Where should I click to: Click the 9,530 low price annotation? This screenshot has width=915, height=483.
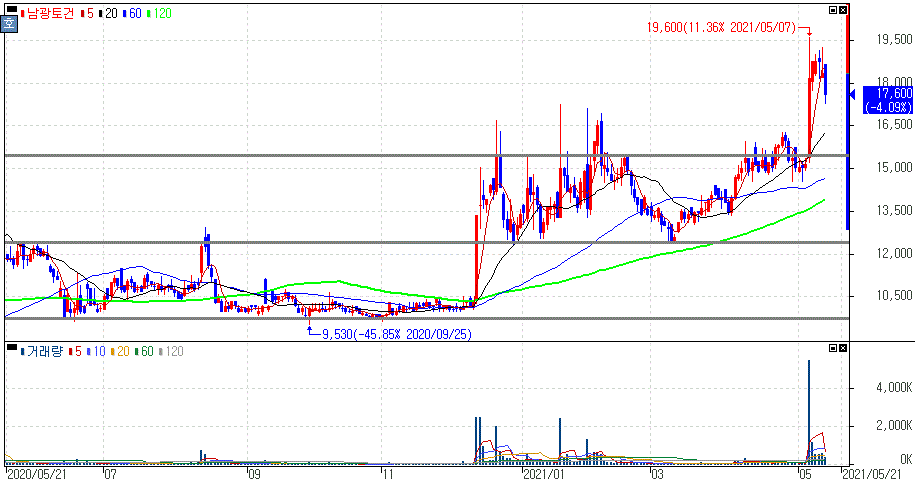pyautogui.click(x=397, y=334)
